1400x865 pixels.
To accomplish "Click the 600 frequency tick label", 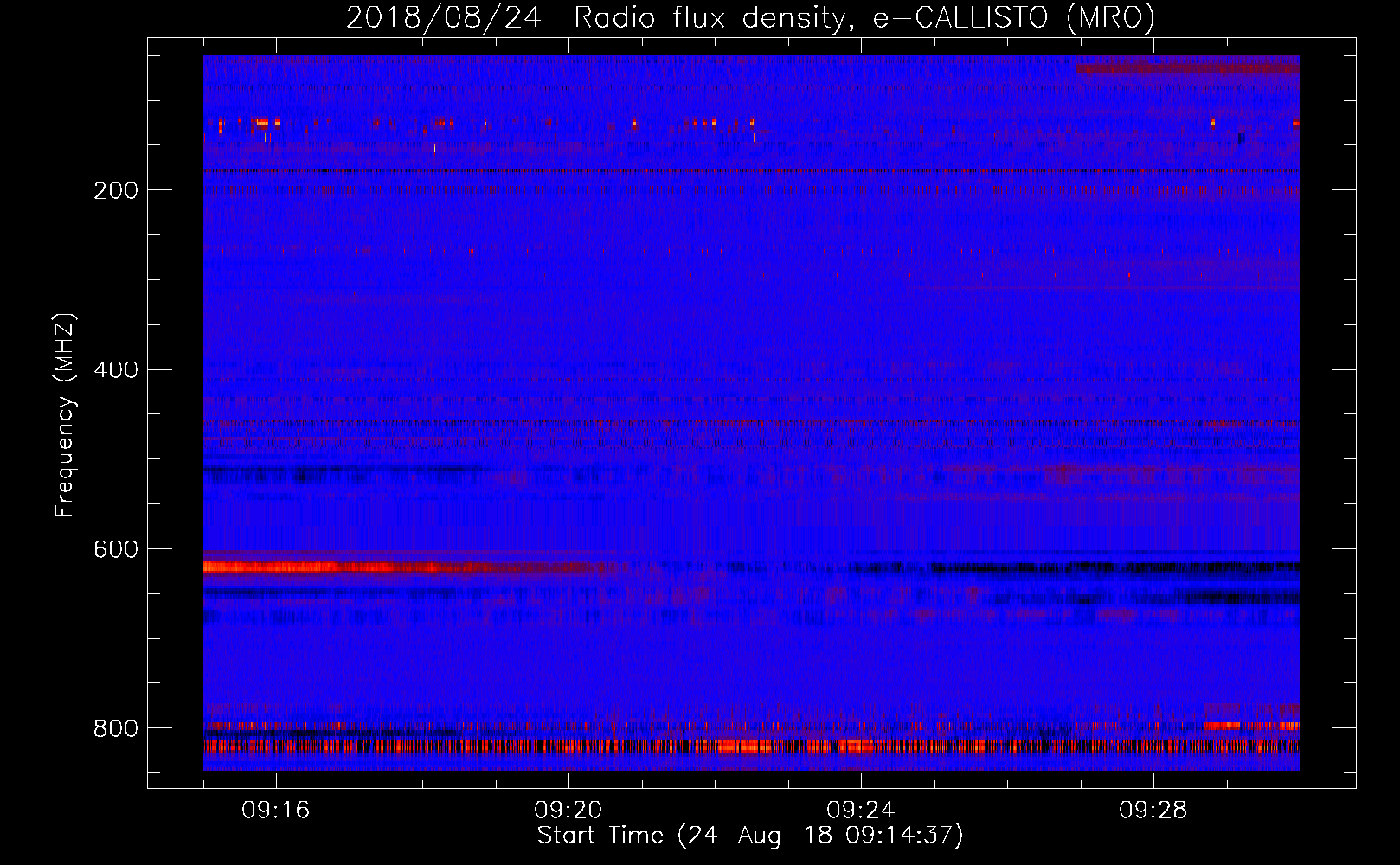I will click(x=116, y=549).
